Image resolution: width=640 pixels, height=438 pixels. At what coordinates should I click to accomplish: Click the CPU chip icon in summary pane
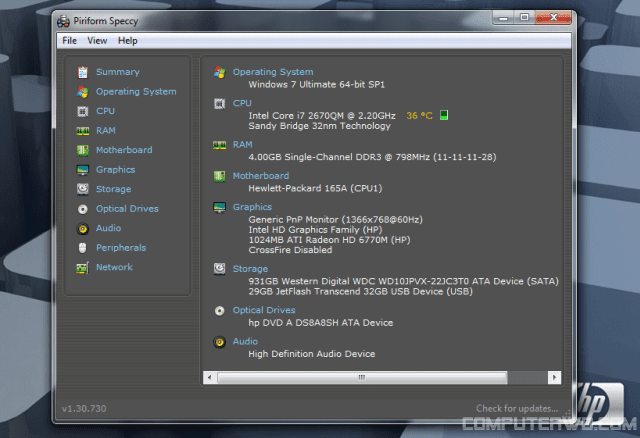[x=220, y=104]
